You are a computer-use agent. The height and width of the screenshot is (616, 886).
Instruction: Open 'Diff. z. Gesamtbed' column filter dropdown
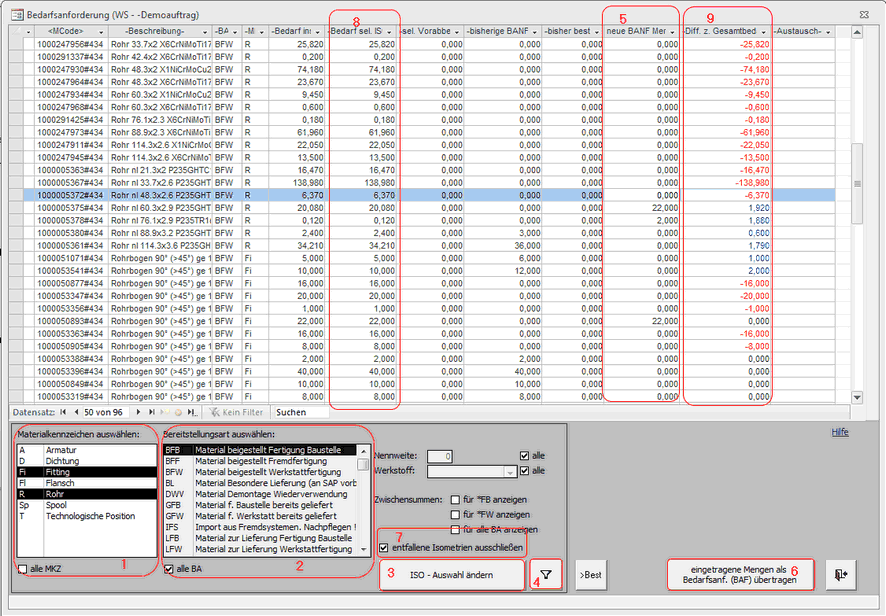(764, 31)
